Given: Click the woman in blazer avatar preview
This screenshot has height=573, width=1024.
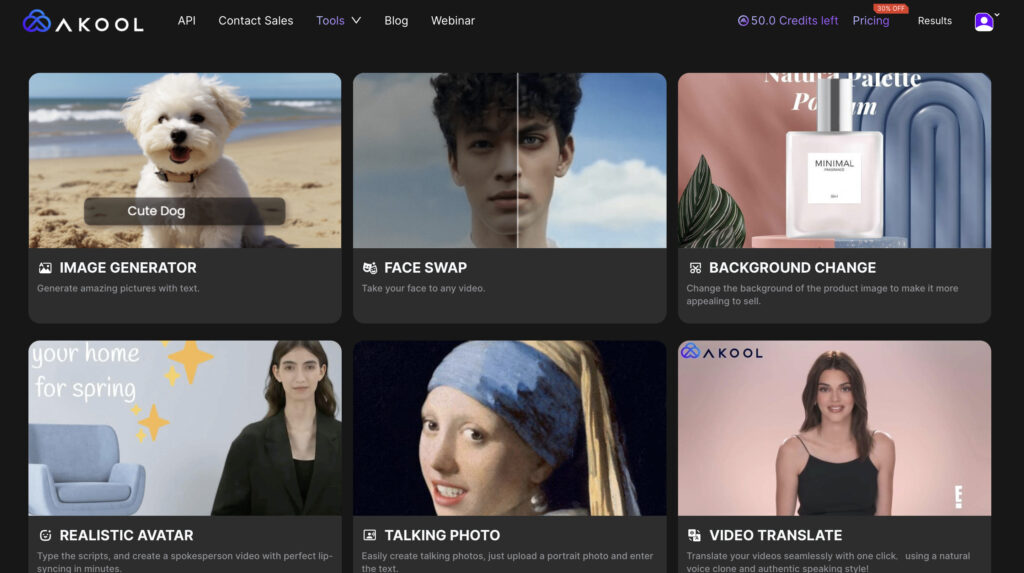Looking at the screenshot, I should 185,428.
